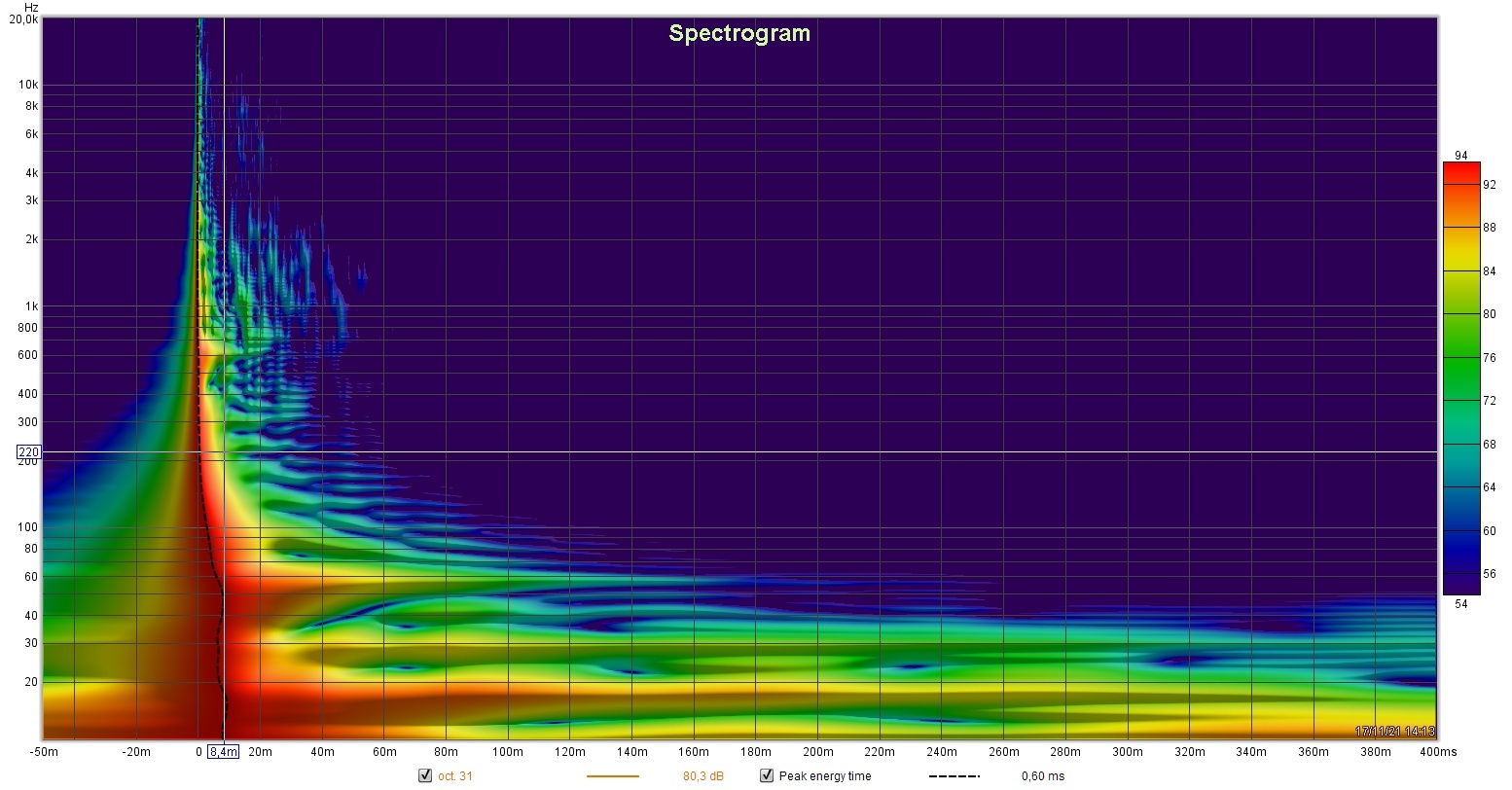
Task: Click the 100 frequency axis label
Action: pyautogui.click(x=28, y=527)
